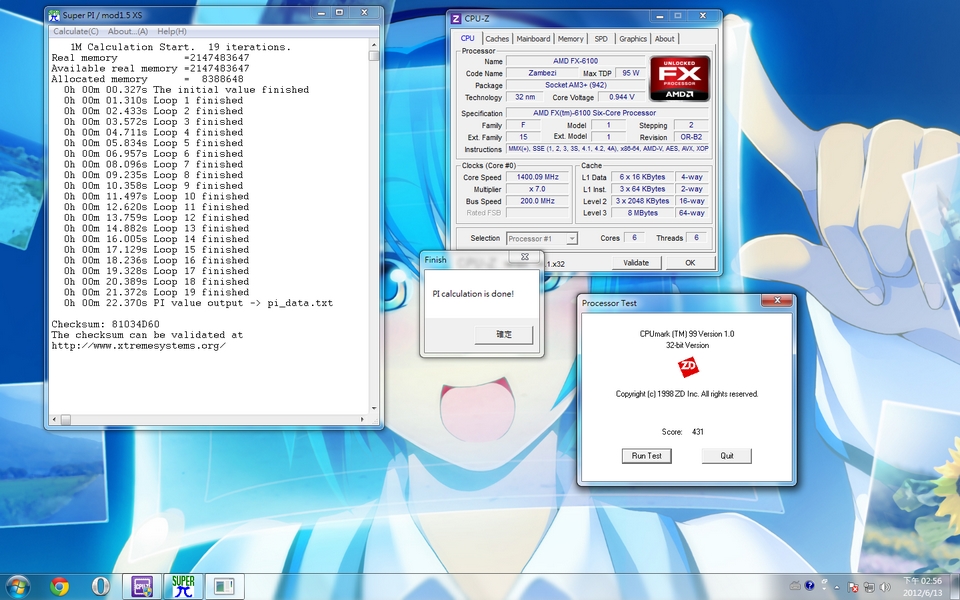Click the Multiplier value x 7.0

(537, 189)
